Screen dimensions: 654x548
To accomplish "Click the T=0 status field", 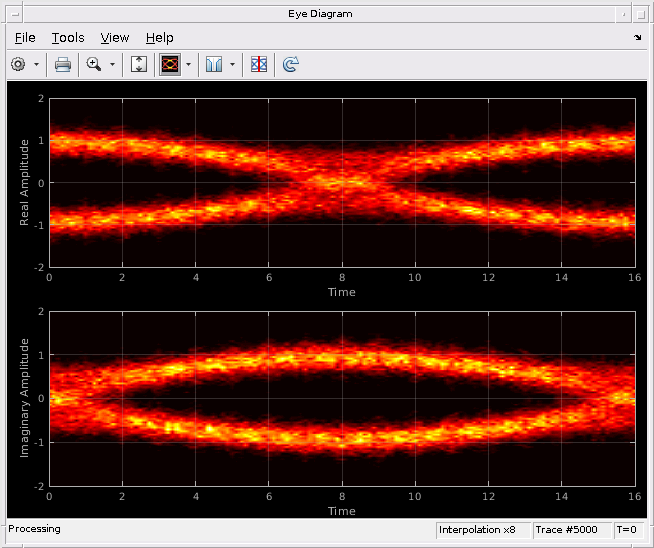I will 627,530.
